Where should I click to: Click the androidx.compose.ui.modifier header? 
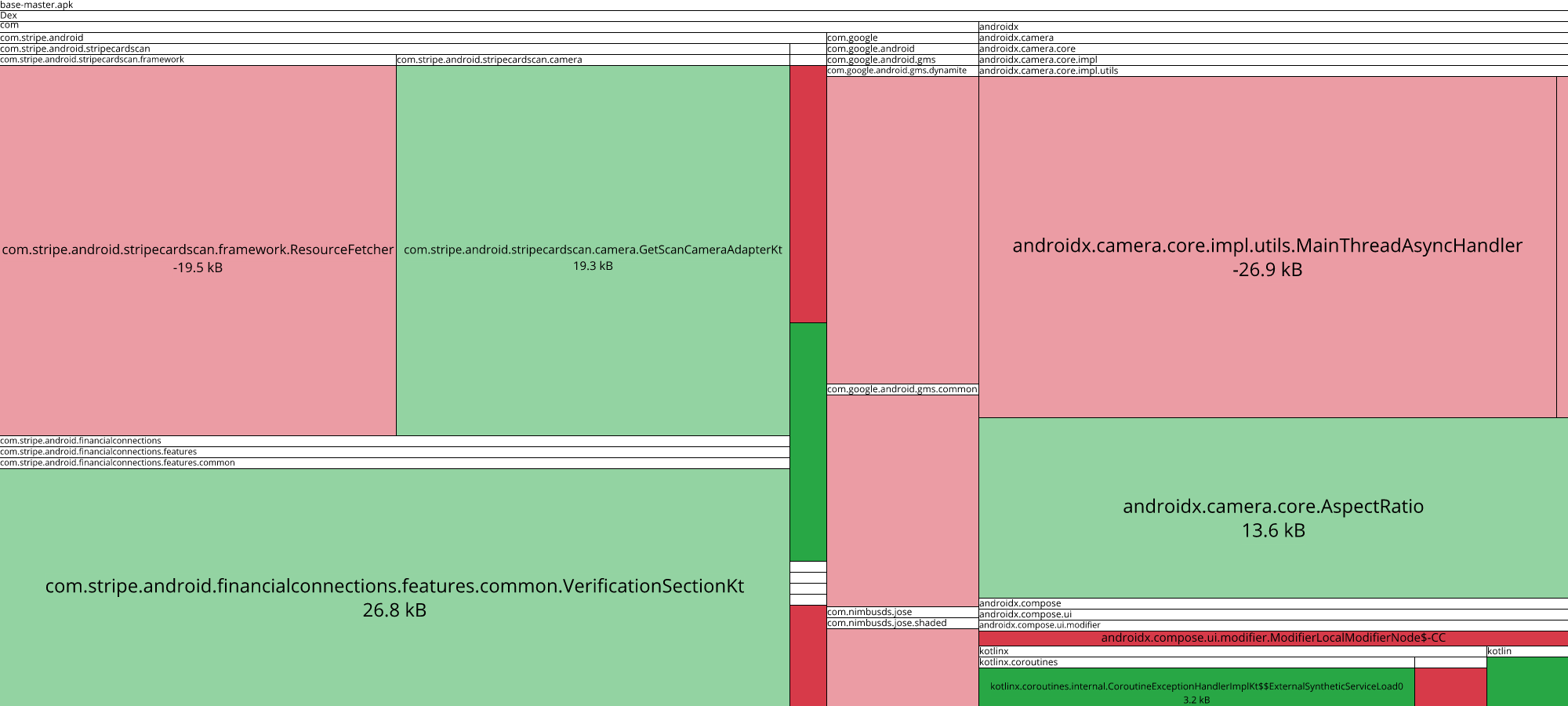coord(1273,625)
